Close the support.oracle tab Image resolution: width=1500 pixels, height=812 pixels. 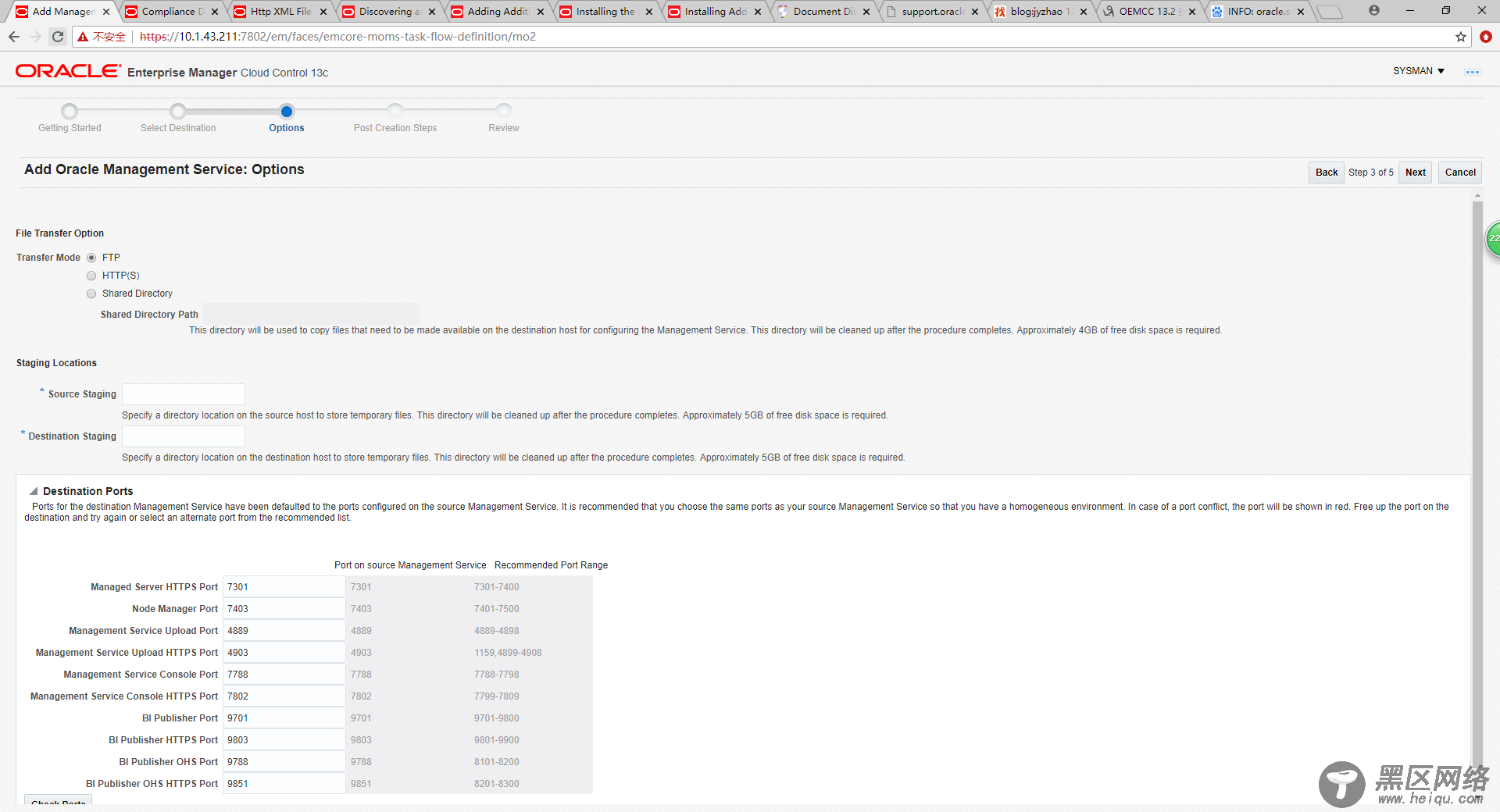click(x=975, y=12)
